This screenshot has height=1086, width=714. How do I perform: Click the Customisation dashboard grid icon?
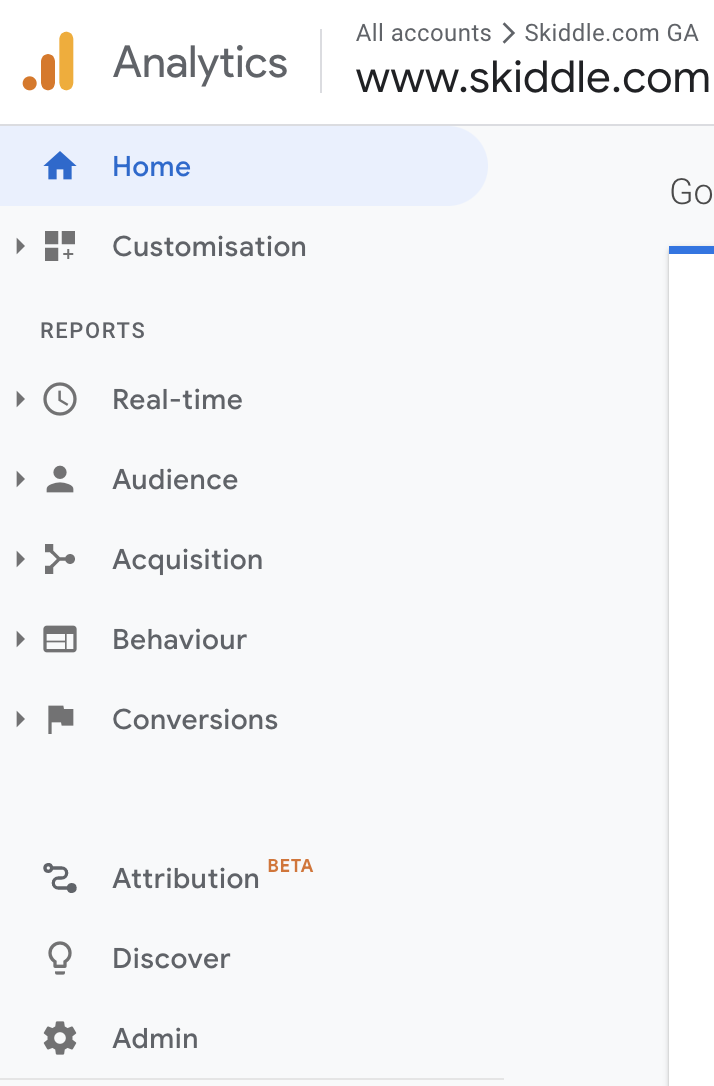tap(60, 246)
